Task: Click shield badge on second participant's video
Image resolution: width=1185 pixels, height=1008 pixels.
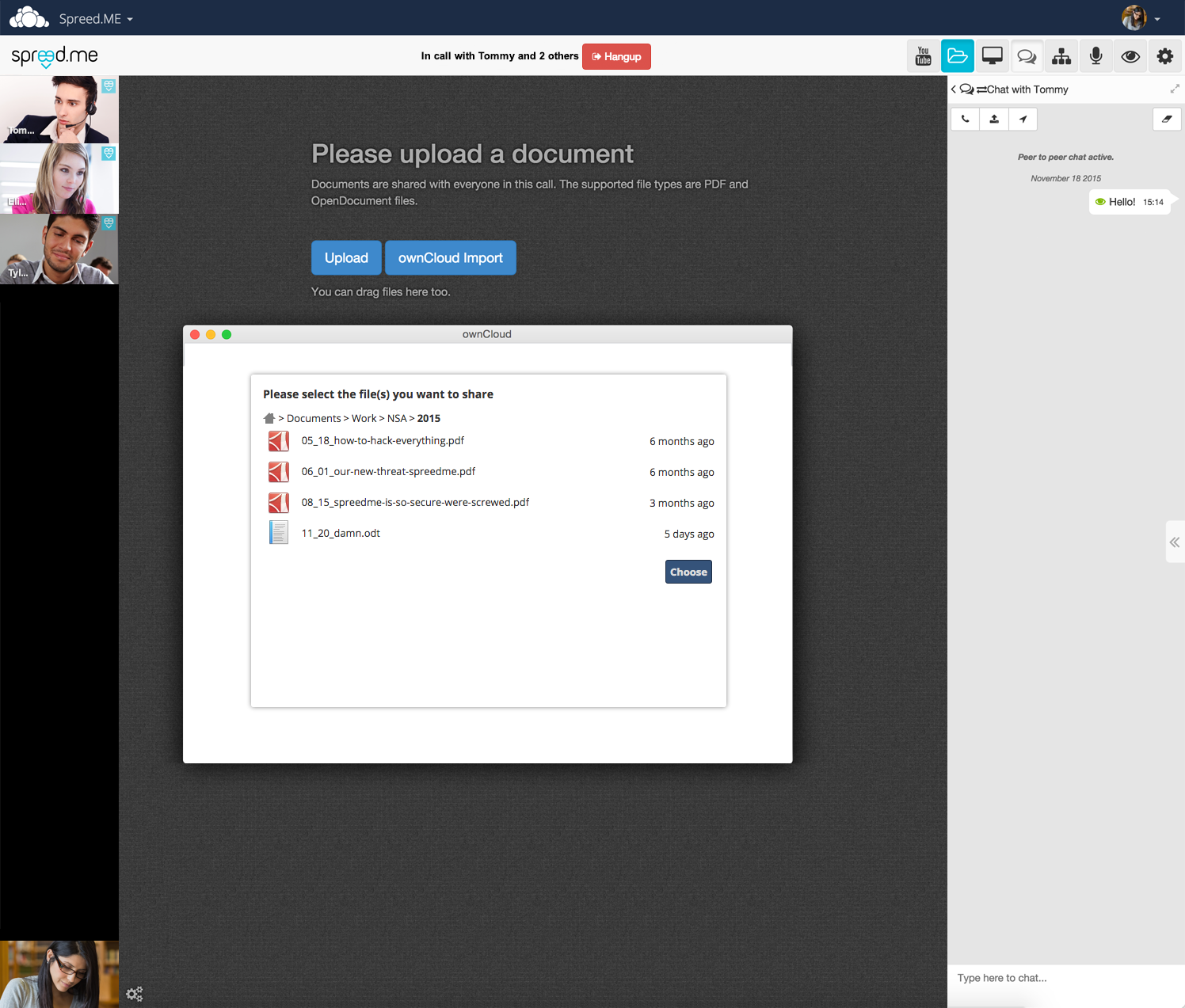Action: point(109,153)
